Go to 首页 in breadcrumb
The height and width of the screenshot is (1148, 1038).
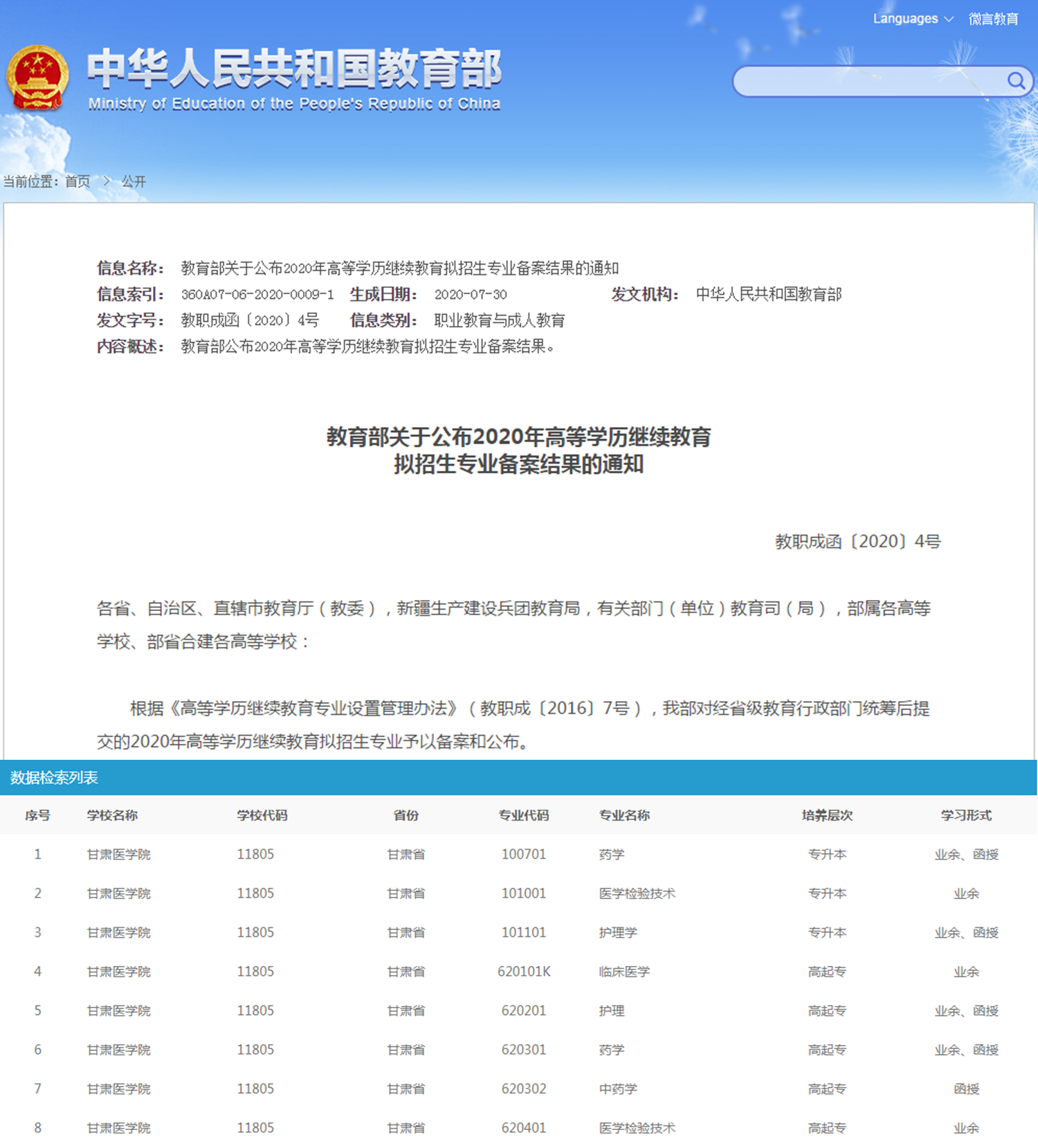(x=78, y=181)
